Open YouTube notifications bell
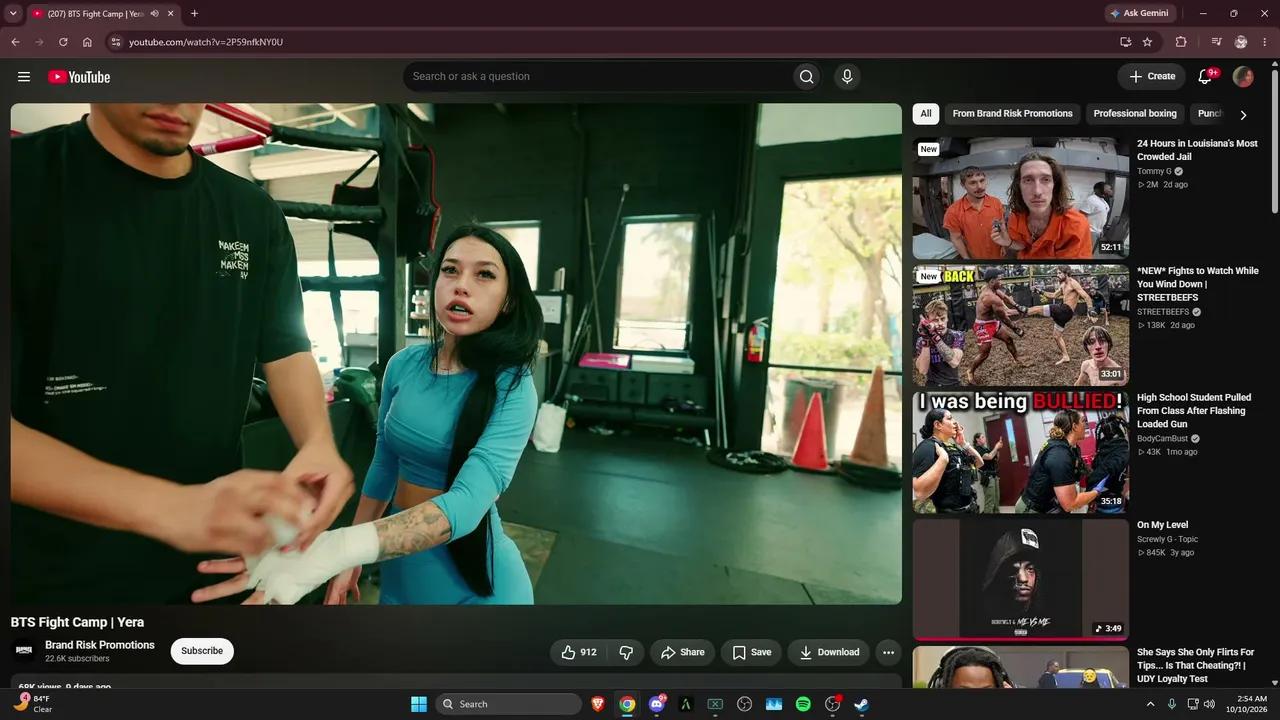Screen dimensions: 1280x720 coord(1206,76)
